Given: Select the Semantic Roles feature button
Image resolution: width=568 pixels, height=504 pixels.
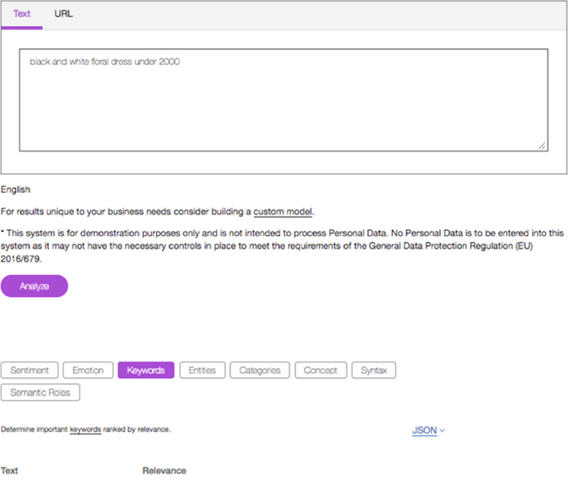Looking at the screenshot, I should point(40,392).
